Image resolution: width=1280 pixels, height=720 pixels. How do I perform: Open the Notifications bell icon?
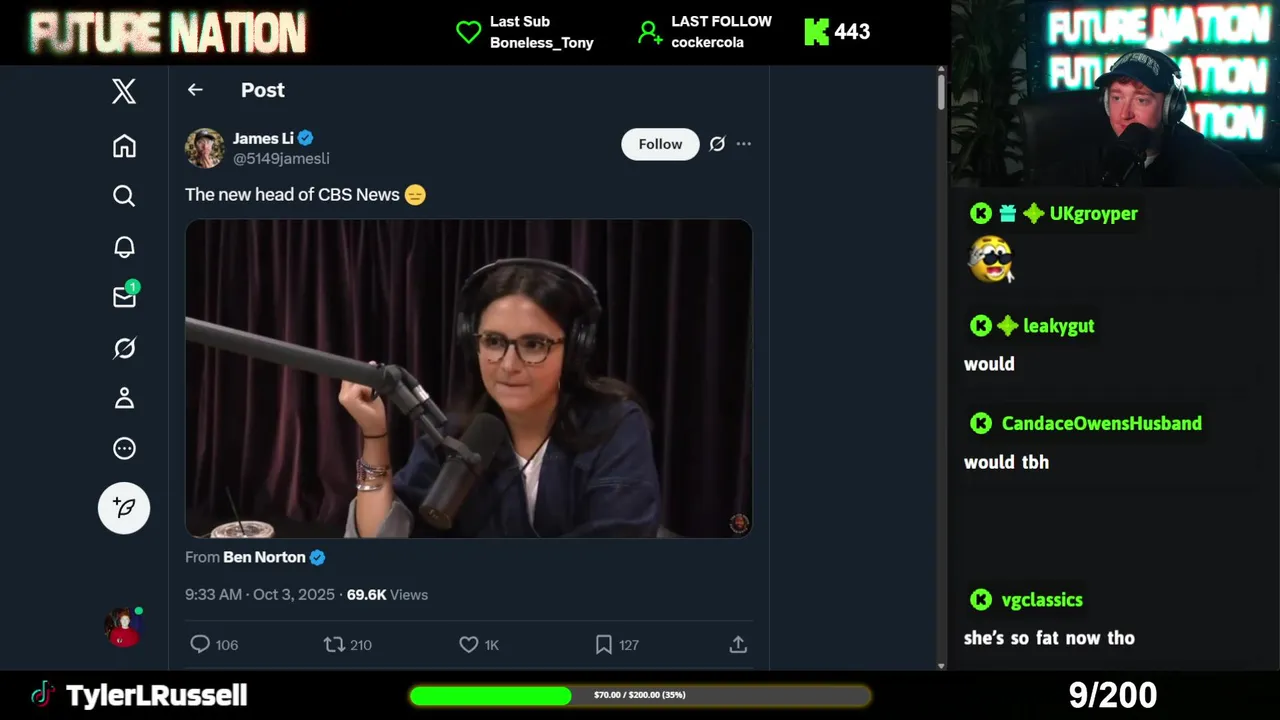click(124, 247)
